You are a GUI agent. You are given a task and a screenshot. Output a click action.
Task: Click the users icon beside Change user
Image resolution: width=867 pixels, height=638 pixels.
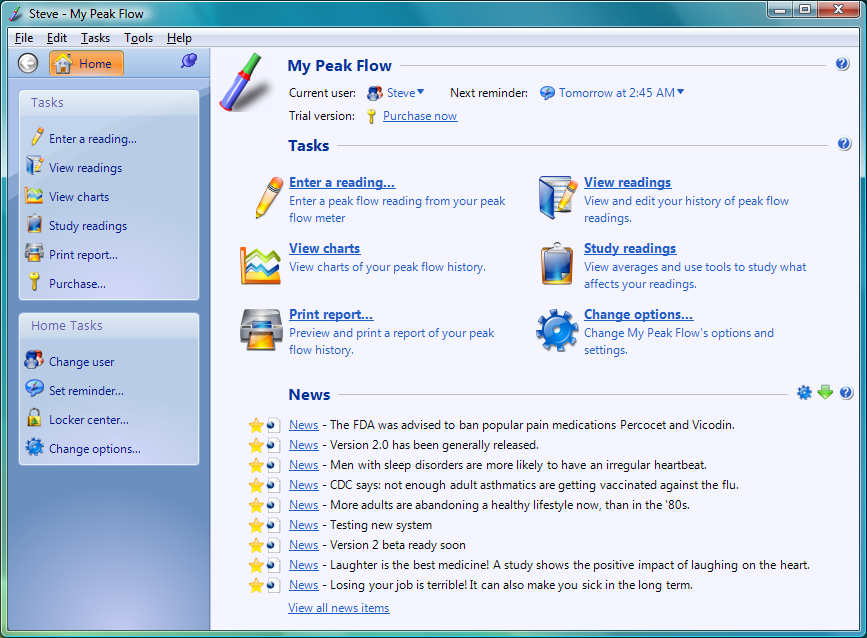click(x=34, y=360)
